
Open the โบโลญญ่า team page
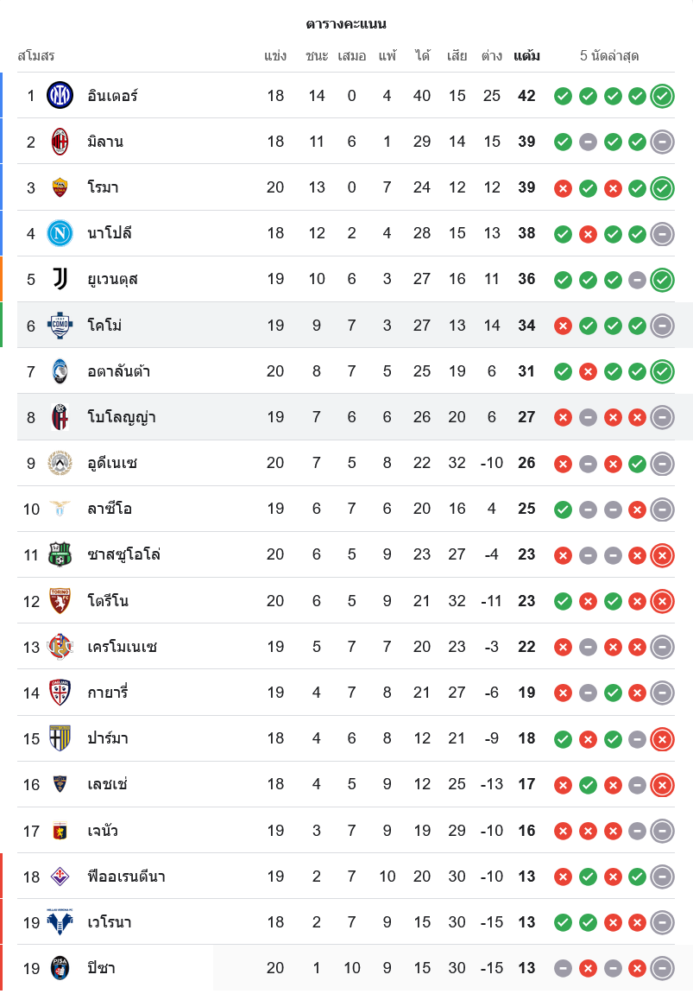120,417
